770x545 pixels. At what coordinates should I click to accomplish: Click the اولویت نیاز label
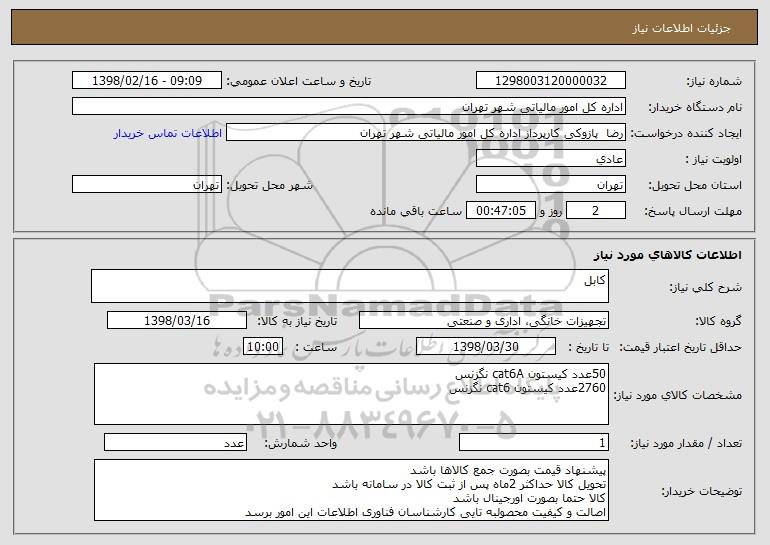point(714,159)
